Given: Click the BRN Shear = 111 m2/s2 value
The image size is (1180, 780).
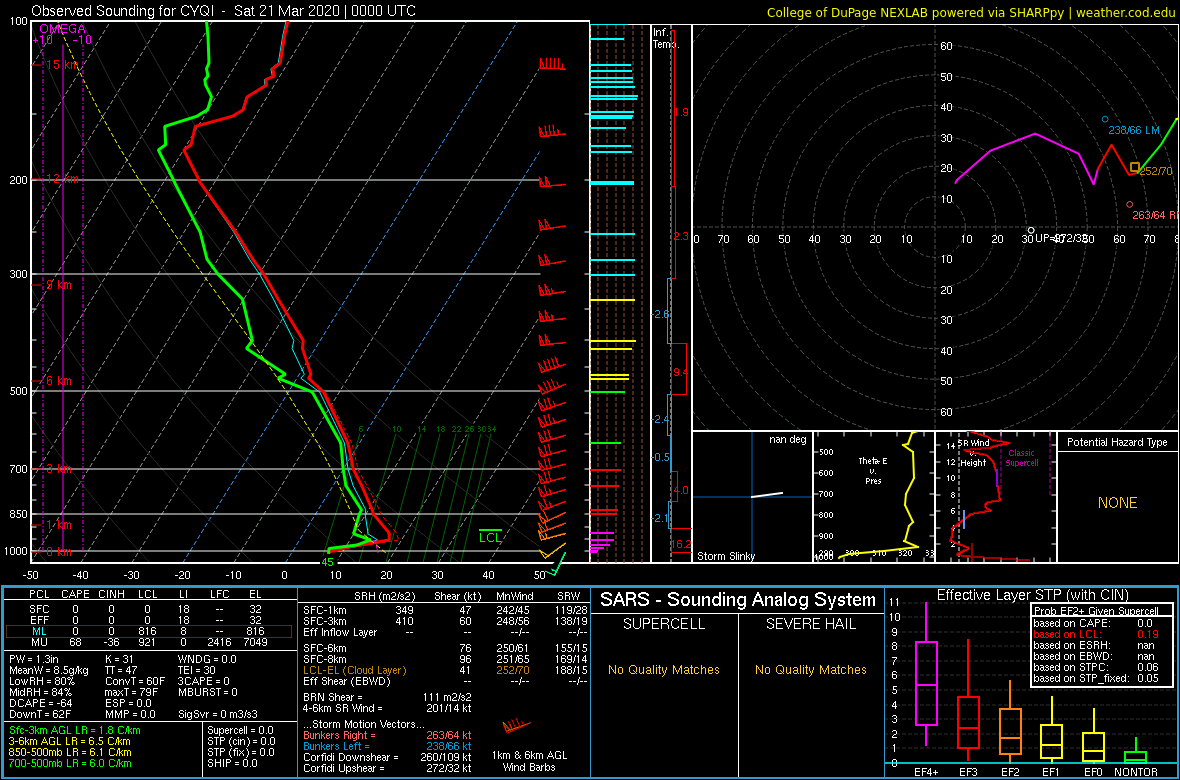Looking at the screenshot, I should [389, 698].
